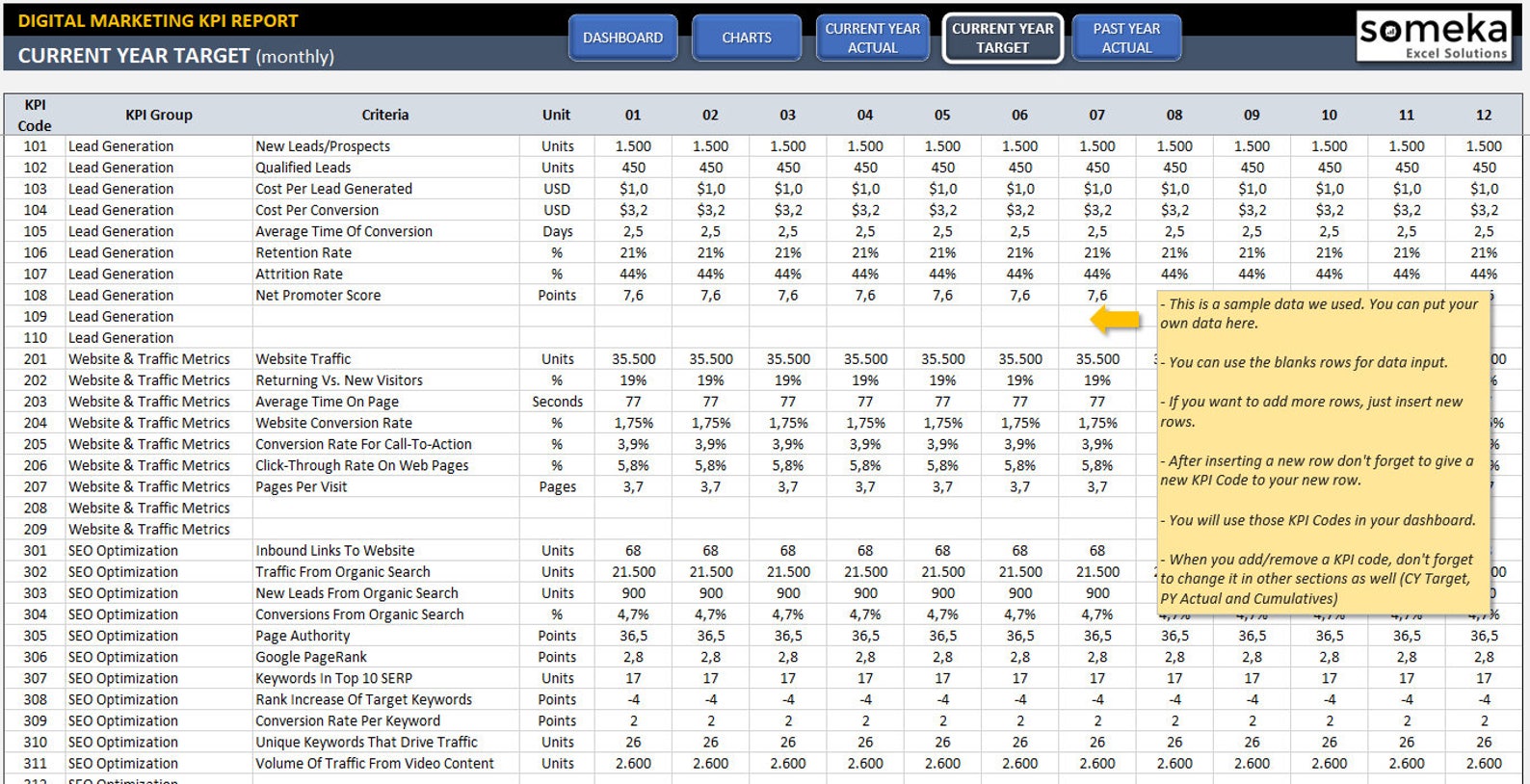
Task: Click the Pages unit cell in row 207
Action: (x=557, y=486)
